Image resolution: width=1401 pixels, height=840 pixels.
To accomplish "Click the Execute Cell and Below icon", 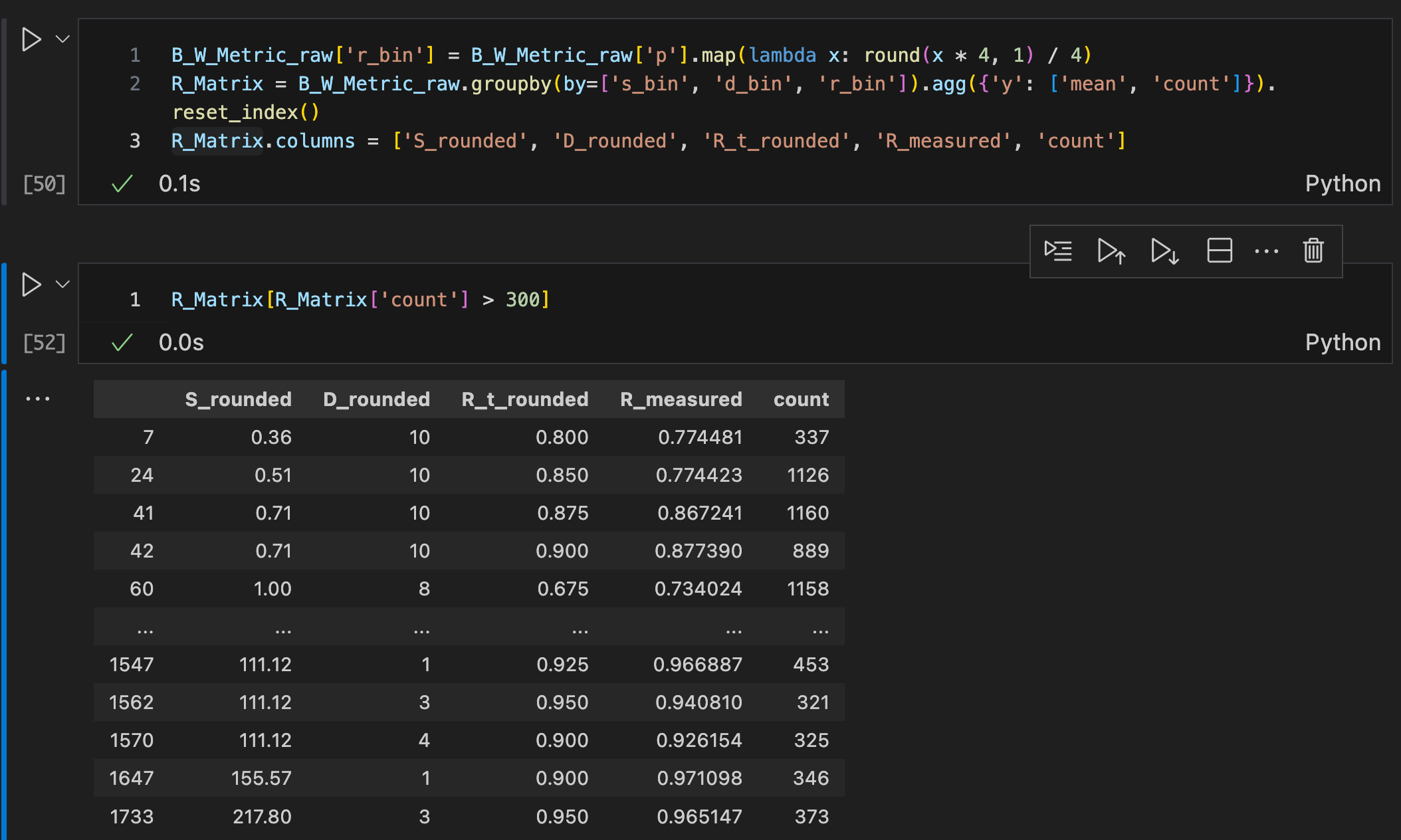I will click(x=1163, y=251).
